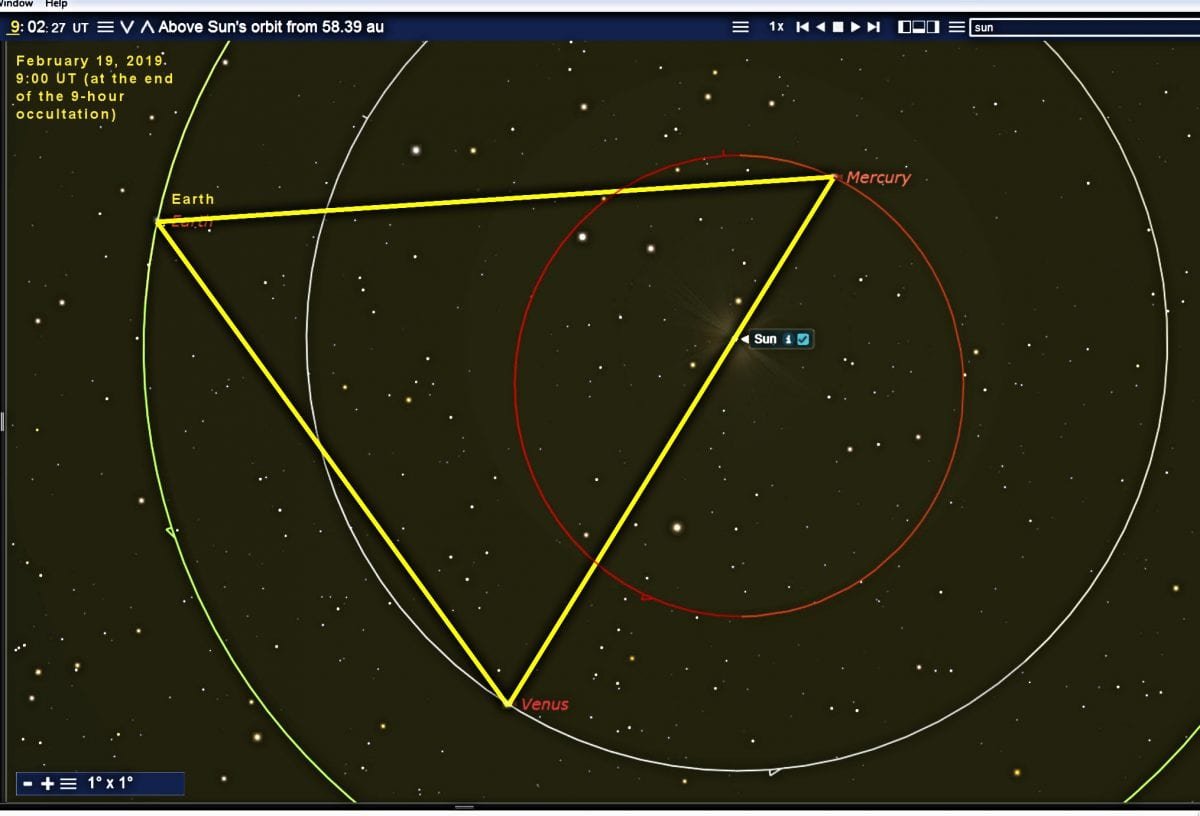Open the Window menu
Screen dimensions: 1200x816
pyautogui.click(x=14, y=4)
